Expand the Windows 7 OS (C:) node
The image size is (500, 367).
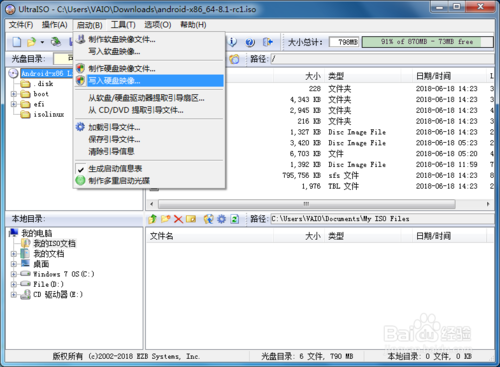14,274
